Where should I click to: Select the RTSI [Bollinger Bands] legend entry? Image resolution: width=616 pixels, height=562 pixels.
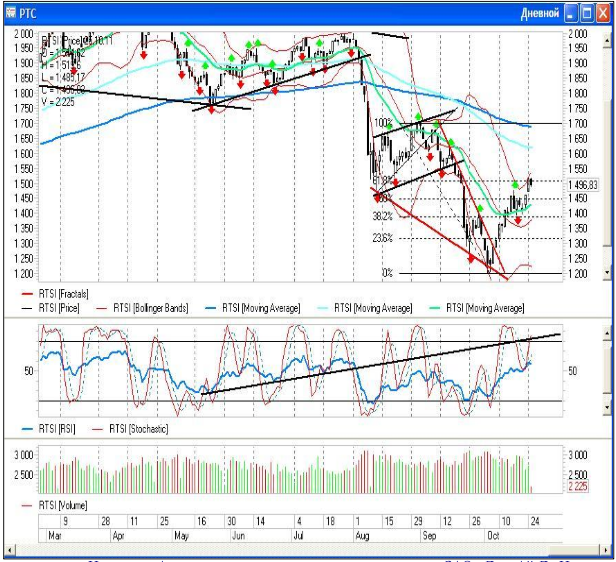tap(142, 308)
